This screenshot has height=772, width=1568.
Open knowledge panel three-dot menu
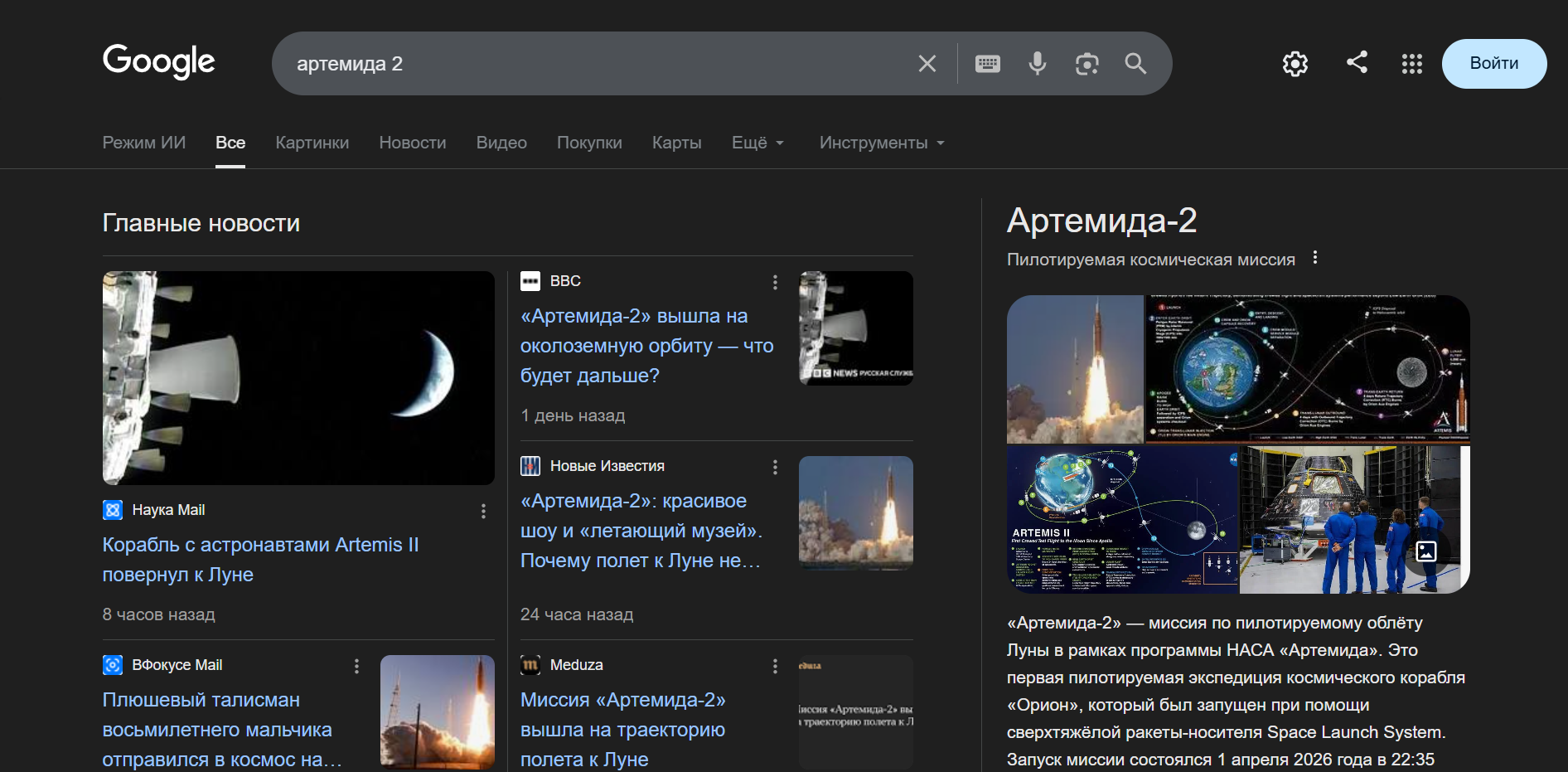1314,258
